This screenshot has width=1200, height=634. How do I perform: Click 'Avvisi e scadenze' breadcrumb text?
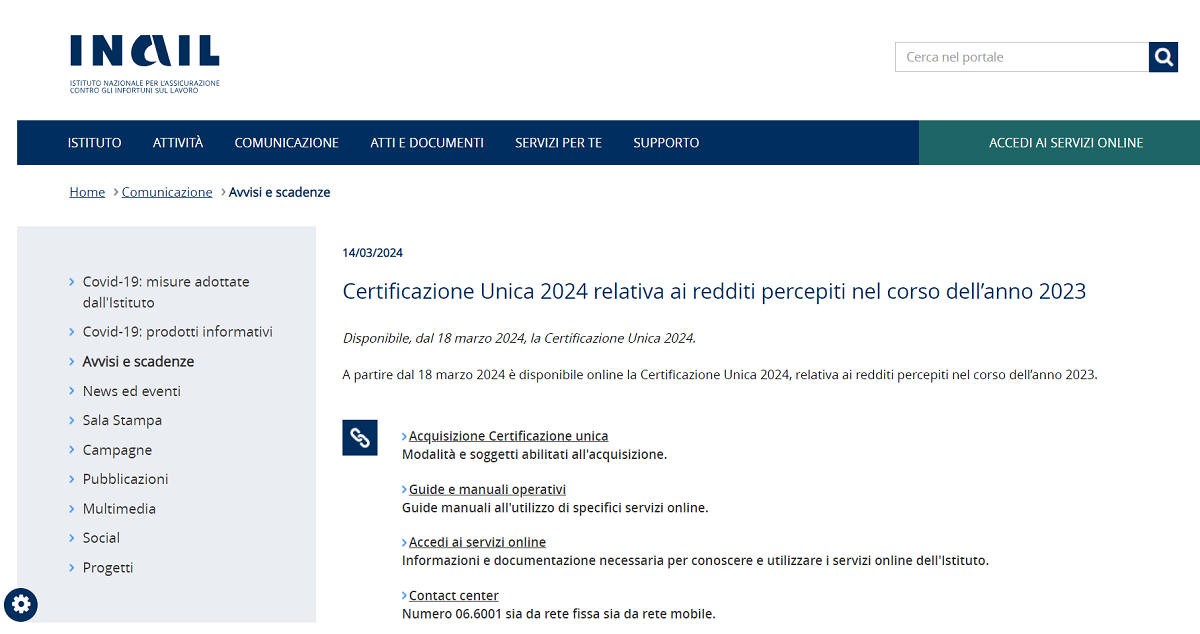[x=280, y=192]
